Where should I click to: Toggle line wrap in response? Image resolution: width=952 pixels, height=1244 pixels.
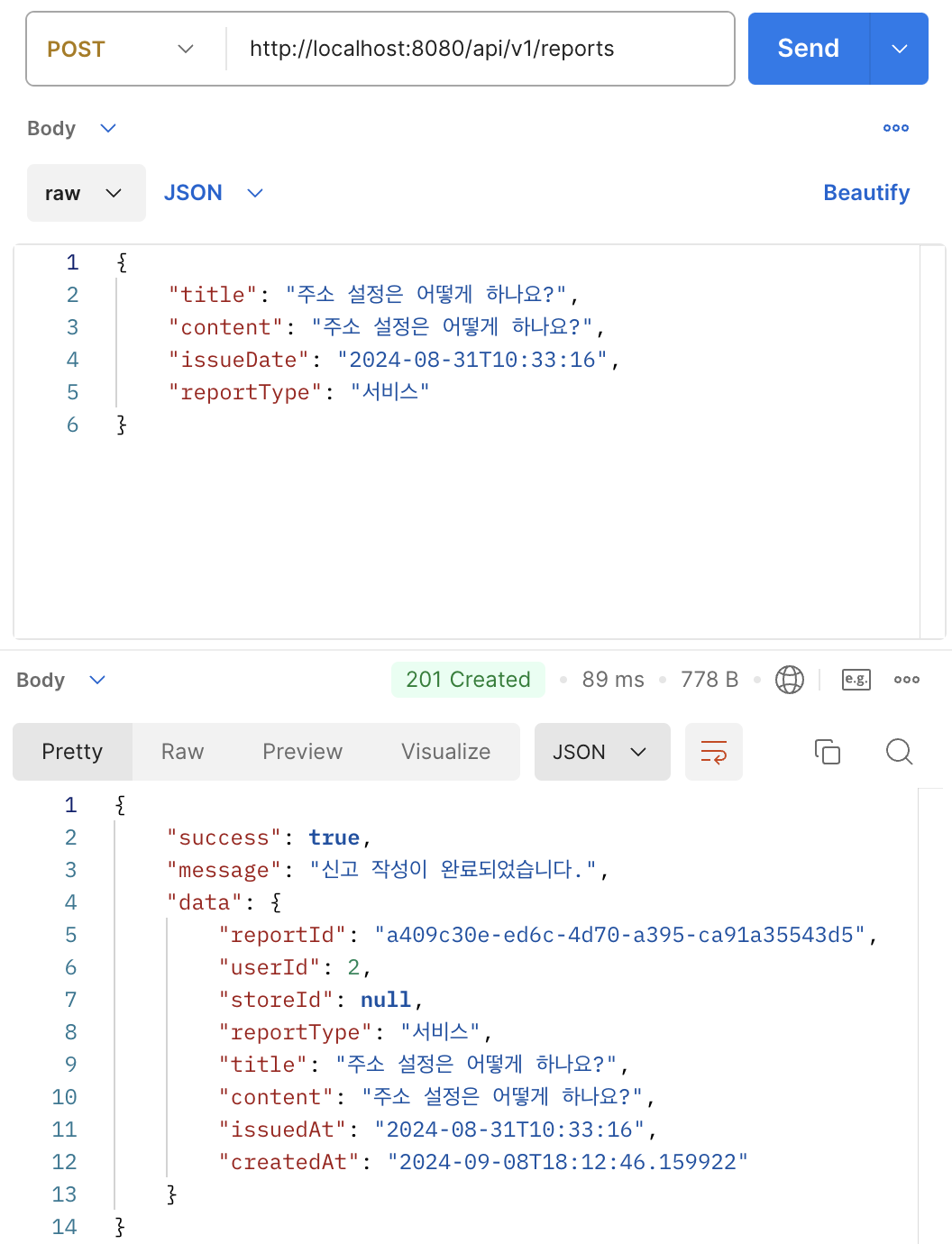tap(713, 752)
